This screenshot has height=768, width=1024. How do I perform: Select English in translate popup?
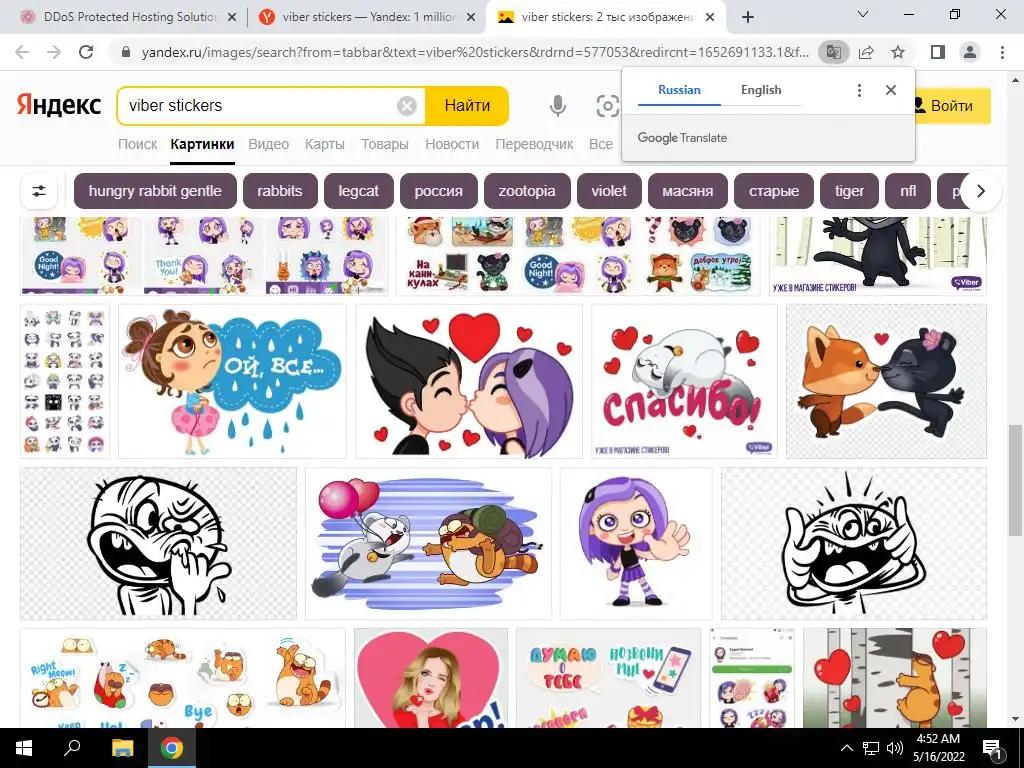point(761,90)
